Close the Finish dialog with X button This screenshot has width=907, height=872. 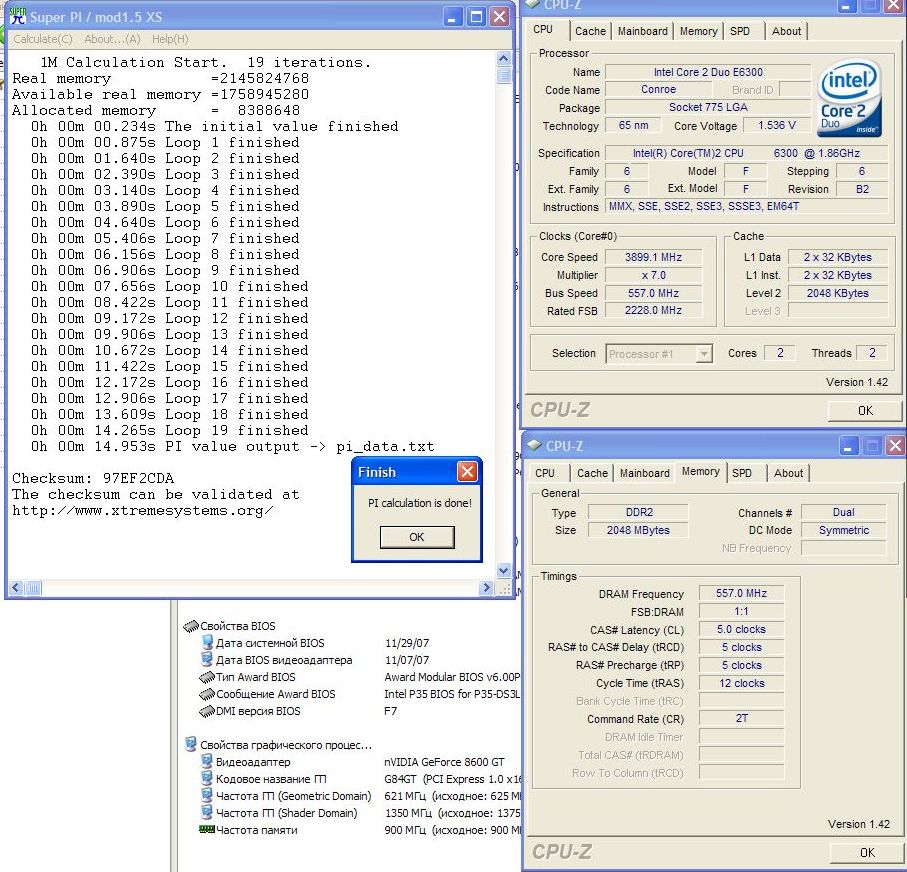click(x=467, y=472)
